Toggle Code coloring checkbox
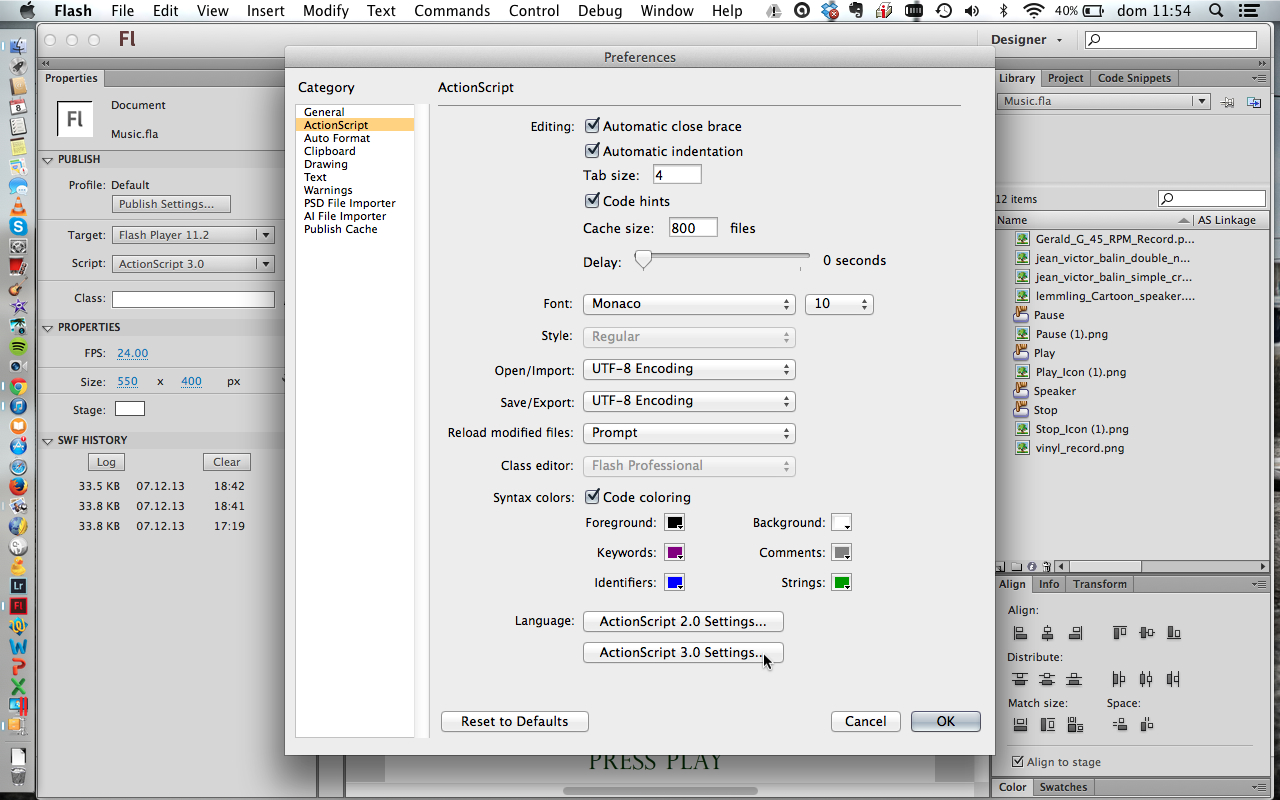The width and height of the screenshot is (1280, 800). coord(592,497)
